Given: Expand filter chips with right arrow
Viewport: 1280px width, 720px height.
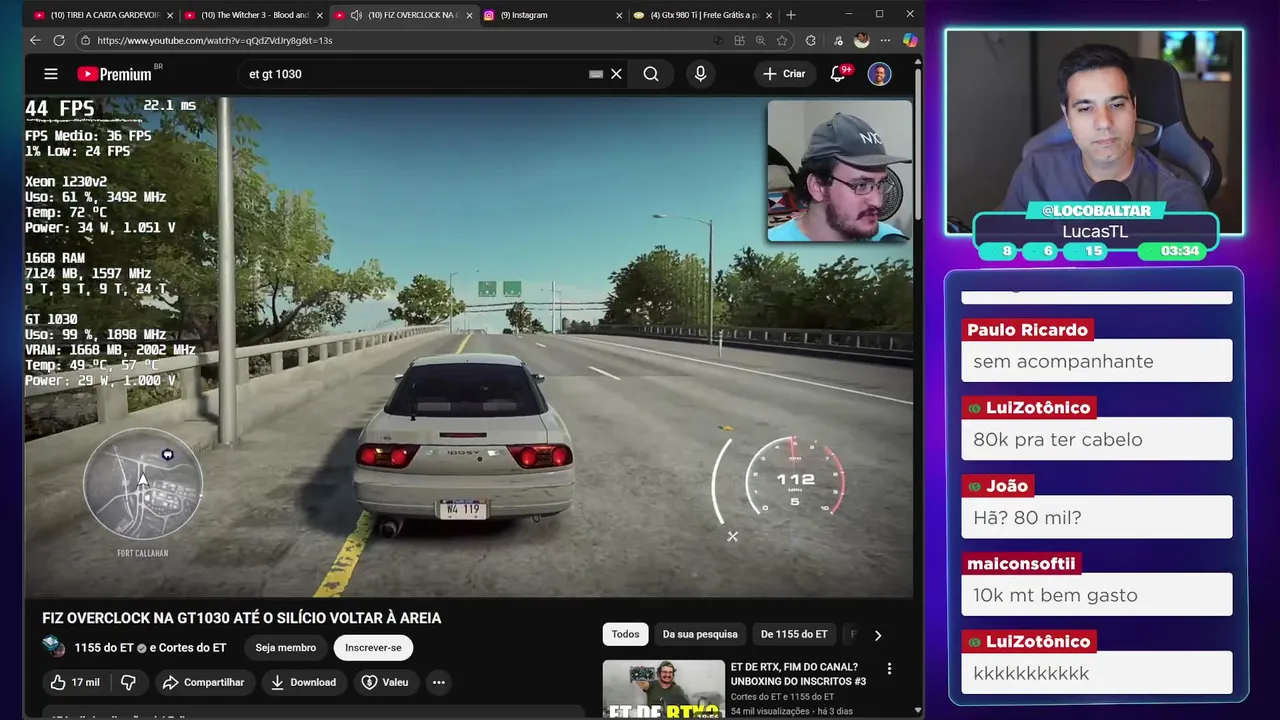Looking at the screenshot, I should pos(878,635).
